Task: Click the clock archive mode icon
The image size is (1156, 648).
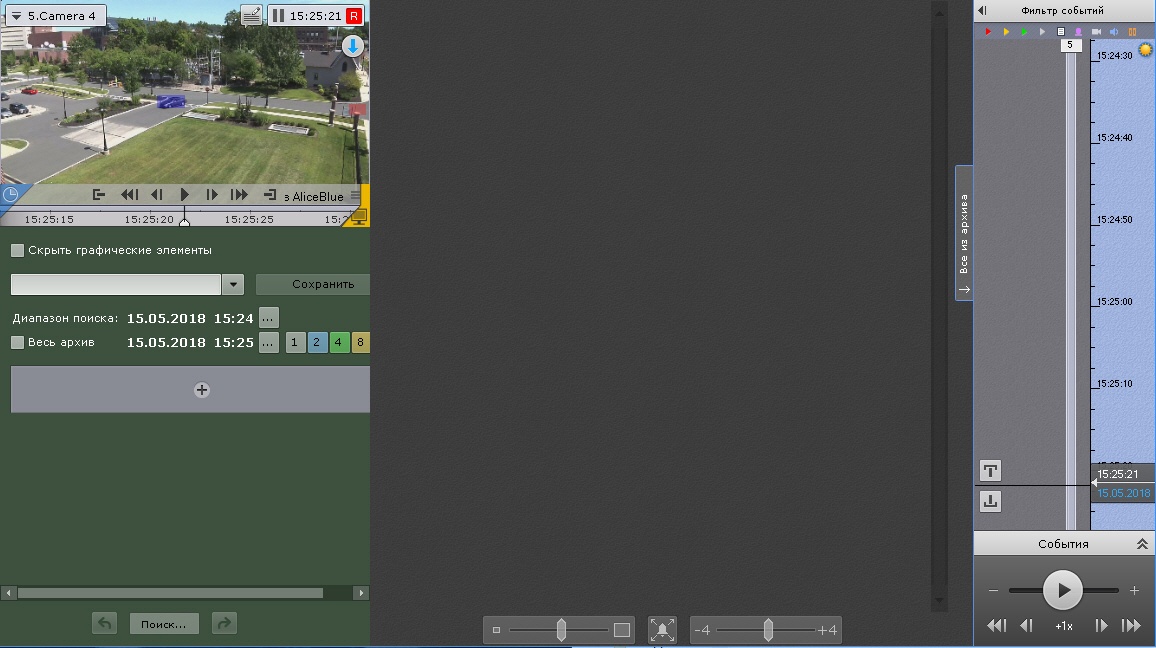Action: 10,195
